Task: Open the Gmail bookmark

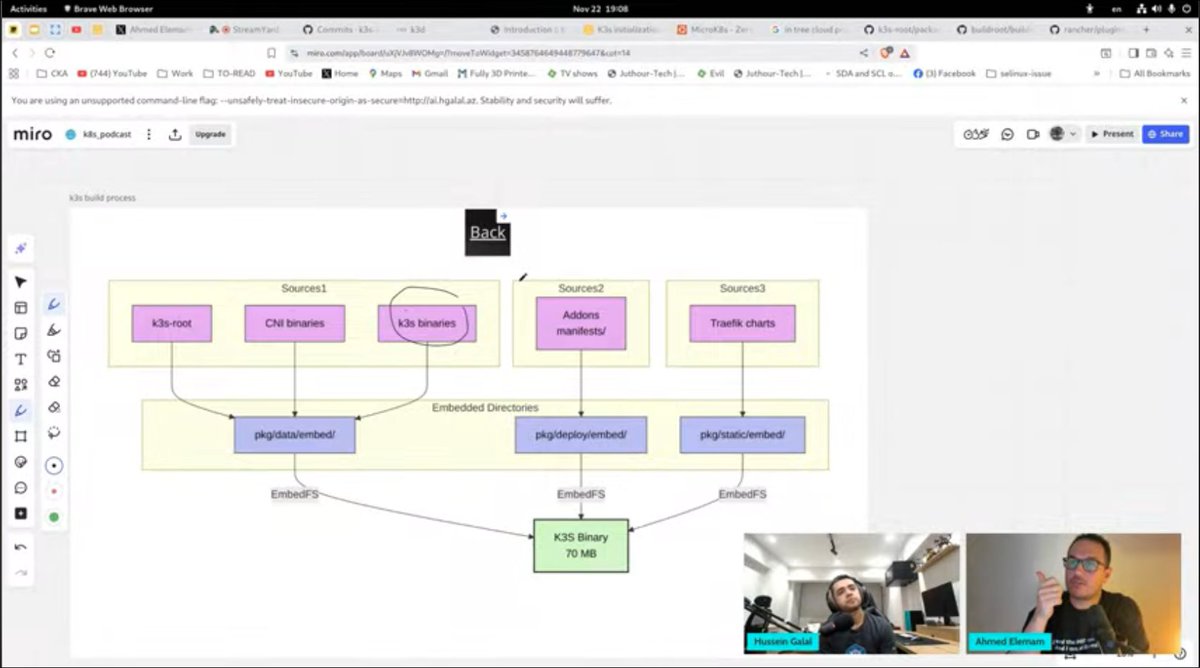Action: tap(430, 73)
